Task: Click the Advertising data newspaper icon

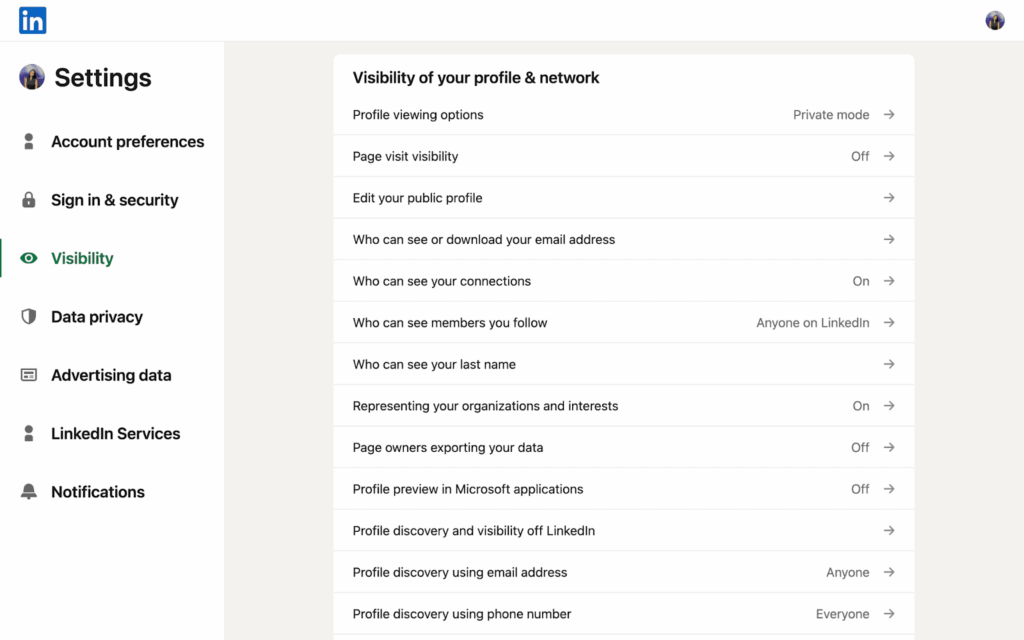Action: 29,375
